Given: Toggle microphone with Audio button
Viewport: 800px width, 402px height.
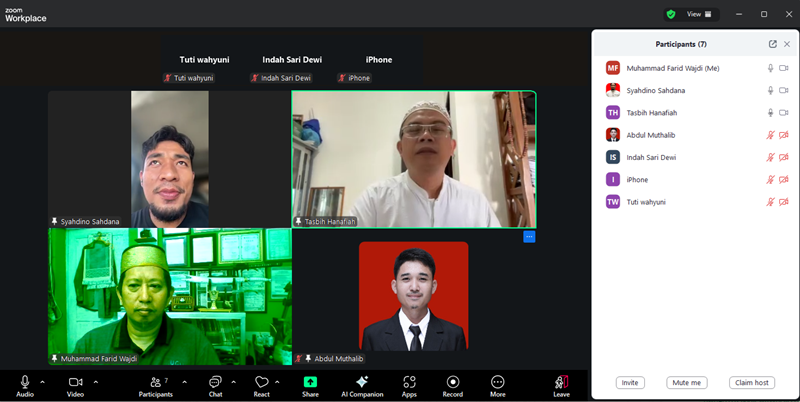Looking at the screenshot, I should (x=25, y=386).
